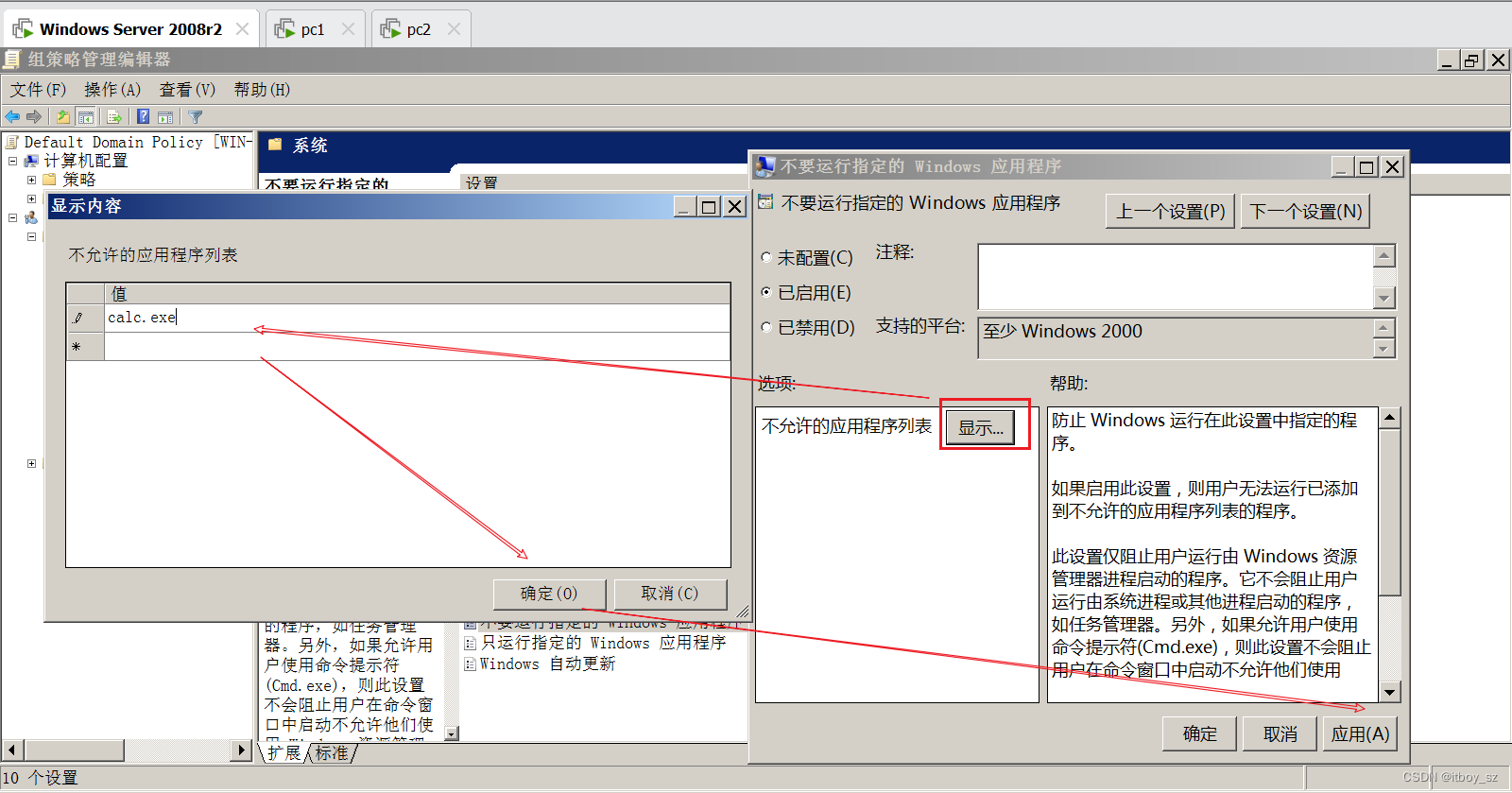Click icon beside Windows 自动更新 entry
Viewport: 1512px width, 793px height.
[470, 664]
